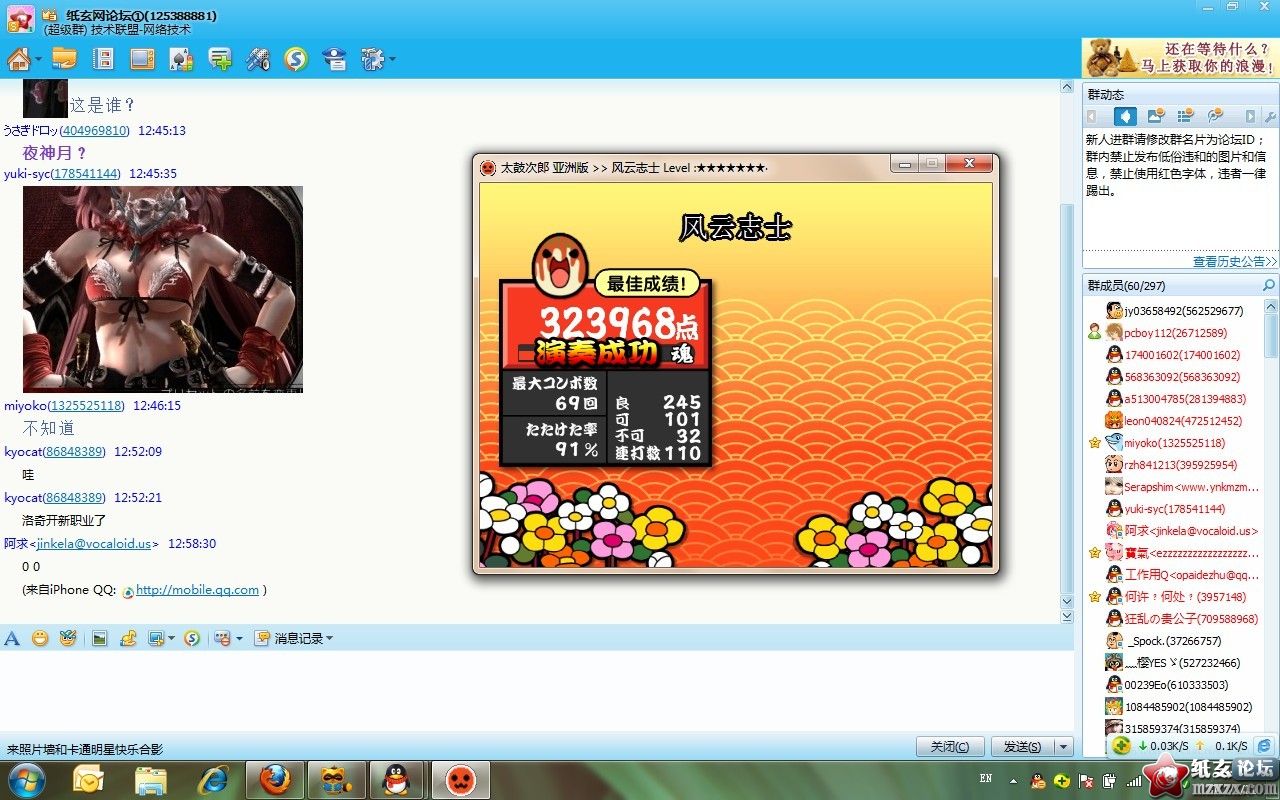Send a picture using image icon

click(100, 638)
